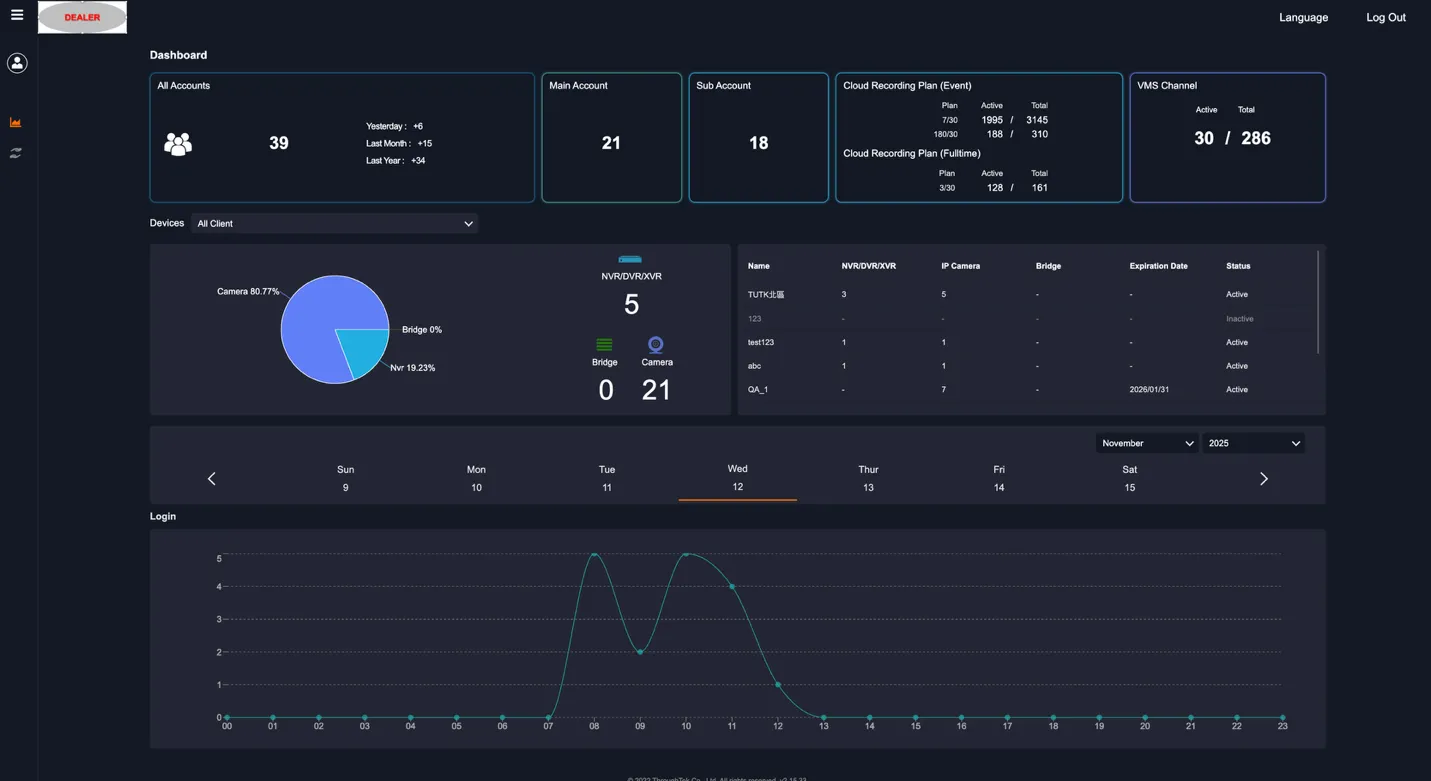1431x781 pixels.
Task: Select Wed 12 in the week calendar
Action: 737,478
